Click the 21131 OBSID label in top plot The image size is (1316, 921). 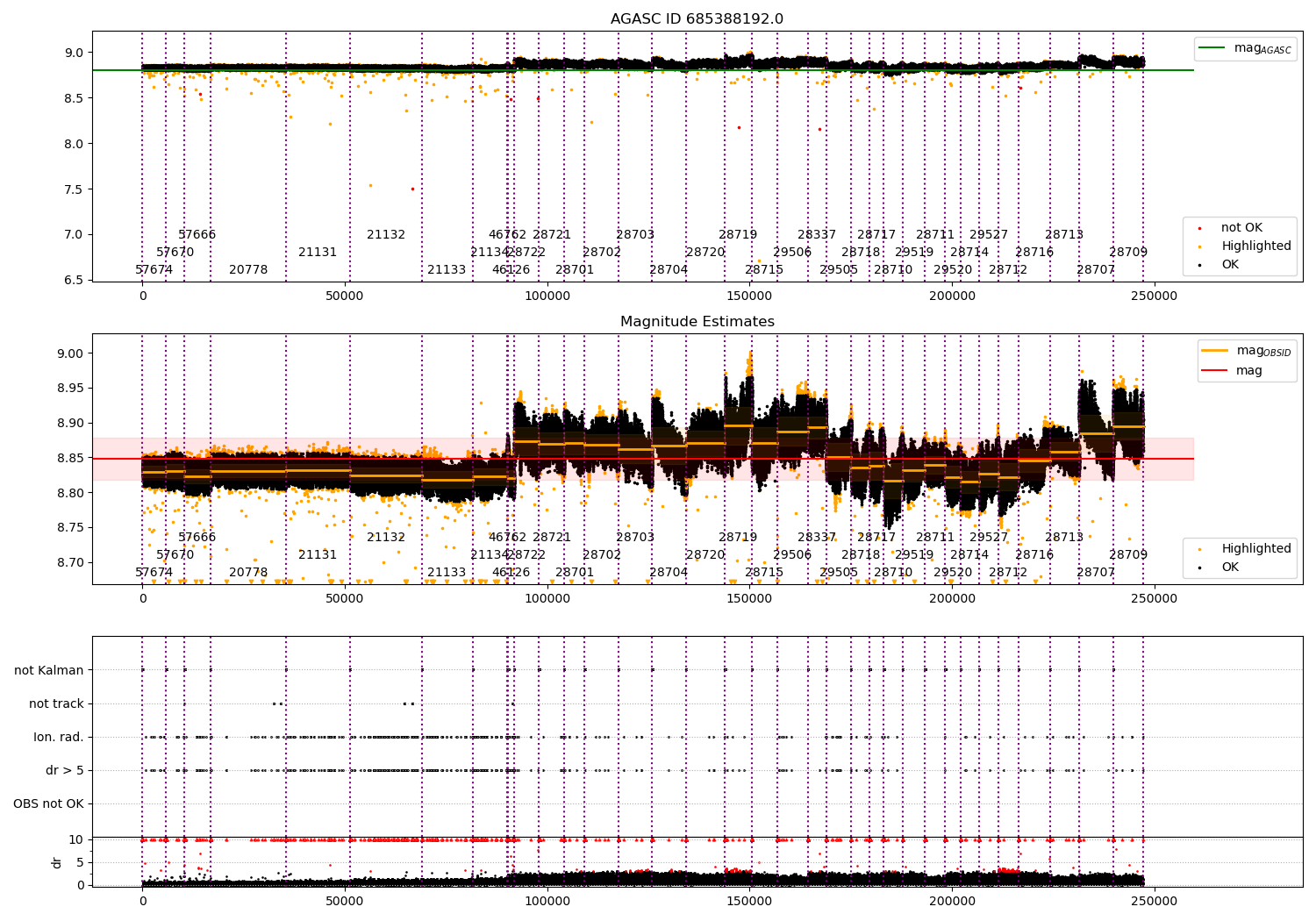(x=318, y=253)
